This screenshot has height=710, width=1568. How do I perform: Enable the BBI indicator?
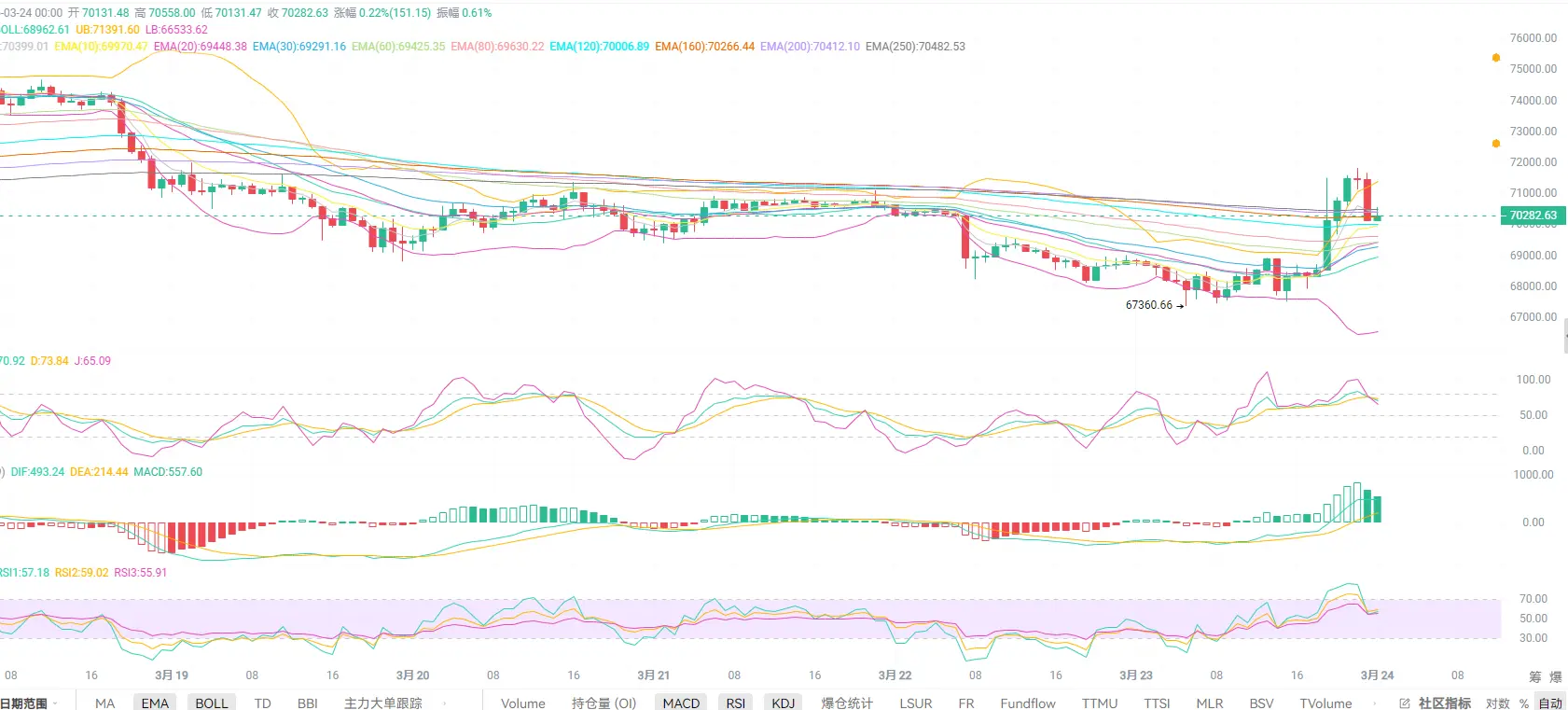pyautogui.click(x=308, y=703)
